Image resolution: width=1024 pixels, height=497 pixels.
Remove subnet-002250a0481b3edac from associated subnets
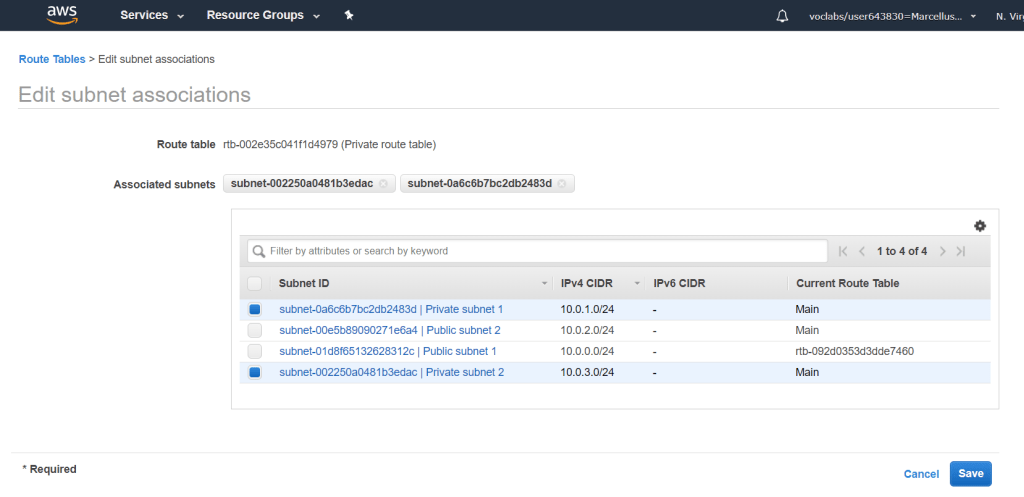pyautogui.click(x=383, y=184)
